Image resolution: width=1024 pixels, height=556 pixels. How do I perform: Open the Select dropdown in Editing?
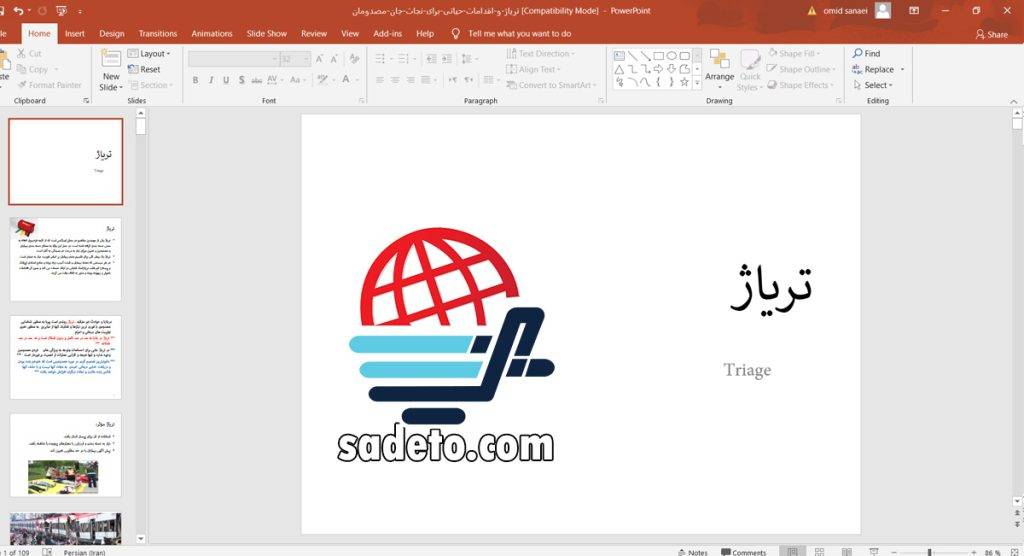pos(873,85)
